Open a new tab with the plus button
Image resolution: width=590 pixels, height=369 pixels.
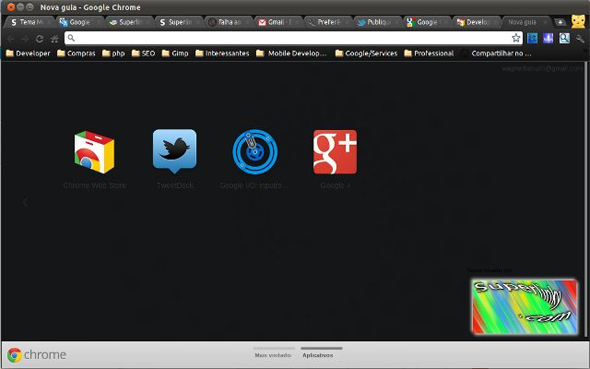click(x=560, y=22)
